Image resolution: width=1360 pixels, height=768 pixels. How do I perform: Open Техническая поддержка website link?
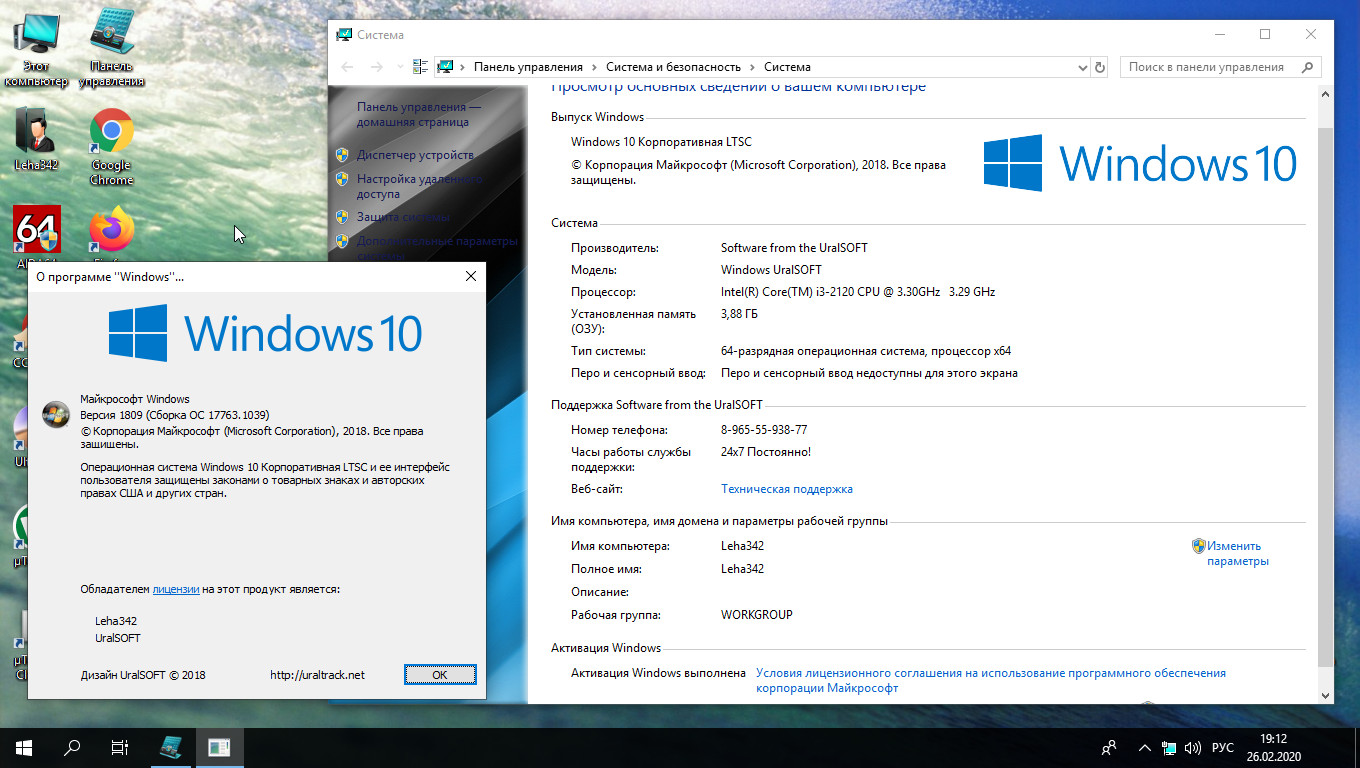tap(787, 489)
